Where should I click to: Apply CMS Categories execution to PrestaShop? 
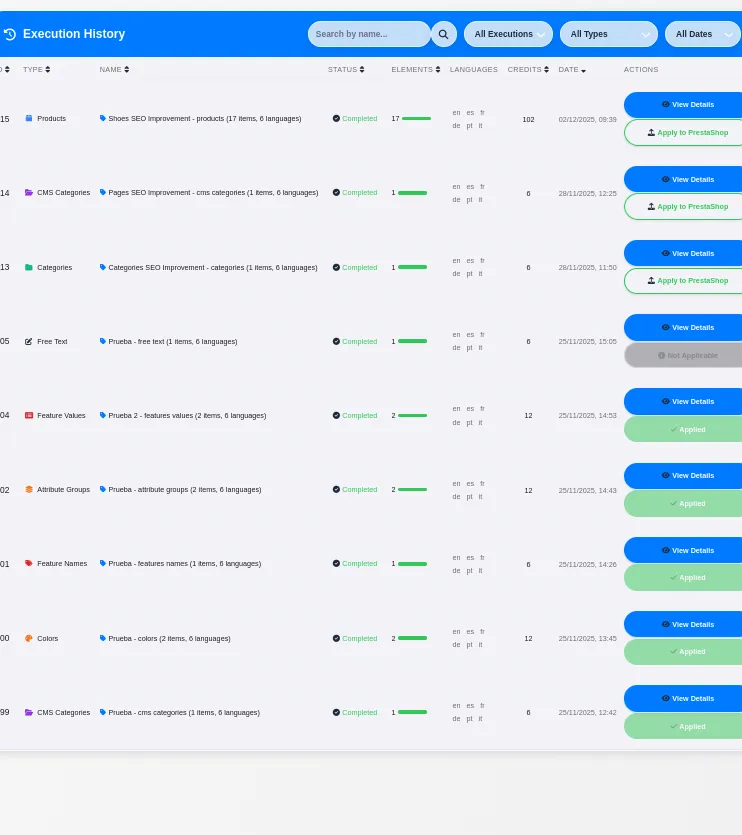(685, 206)
